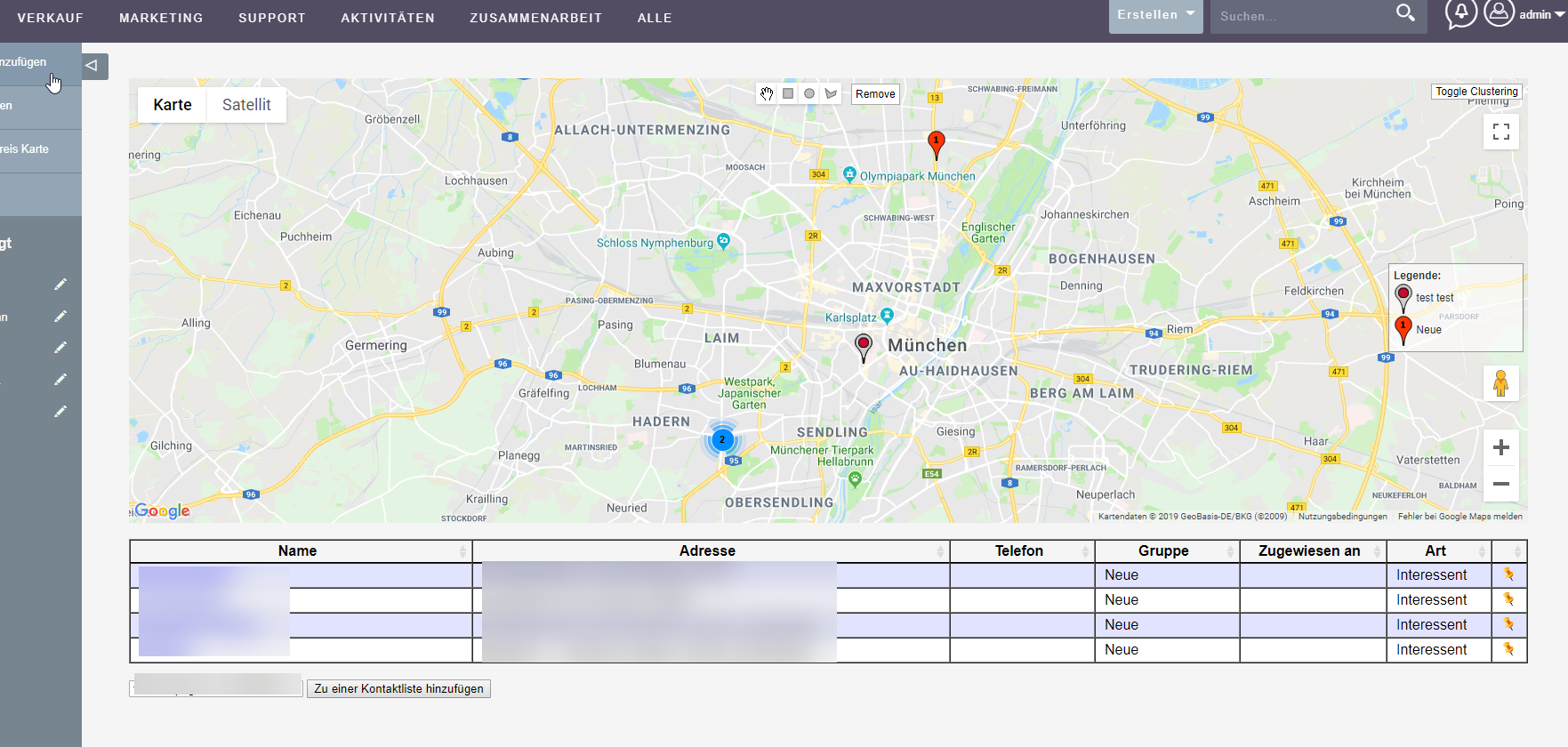The width and height of the screenshot is (1568, 747).
Task: Focus the Suchen search field
Action: point(1299,16)
